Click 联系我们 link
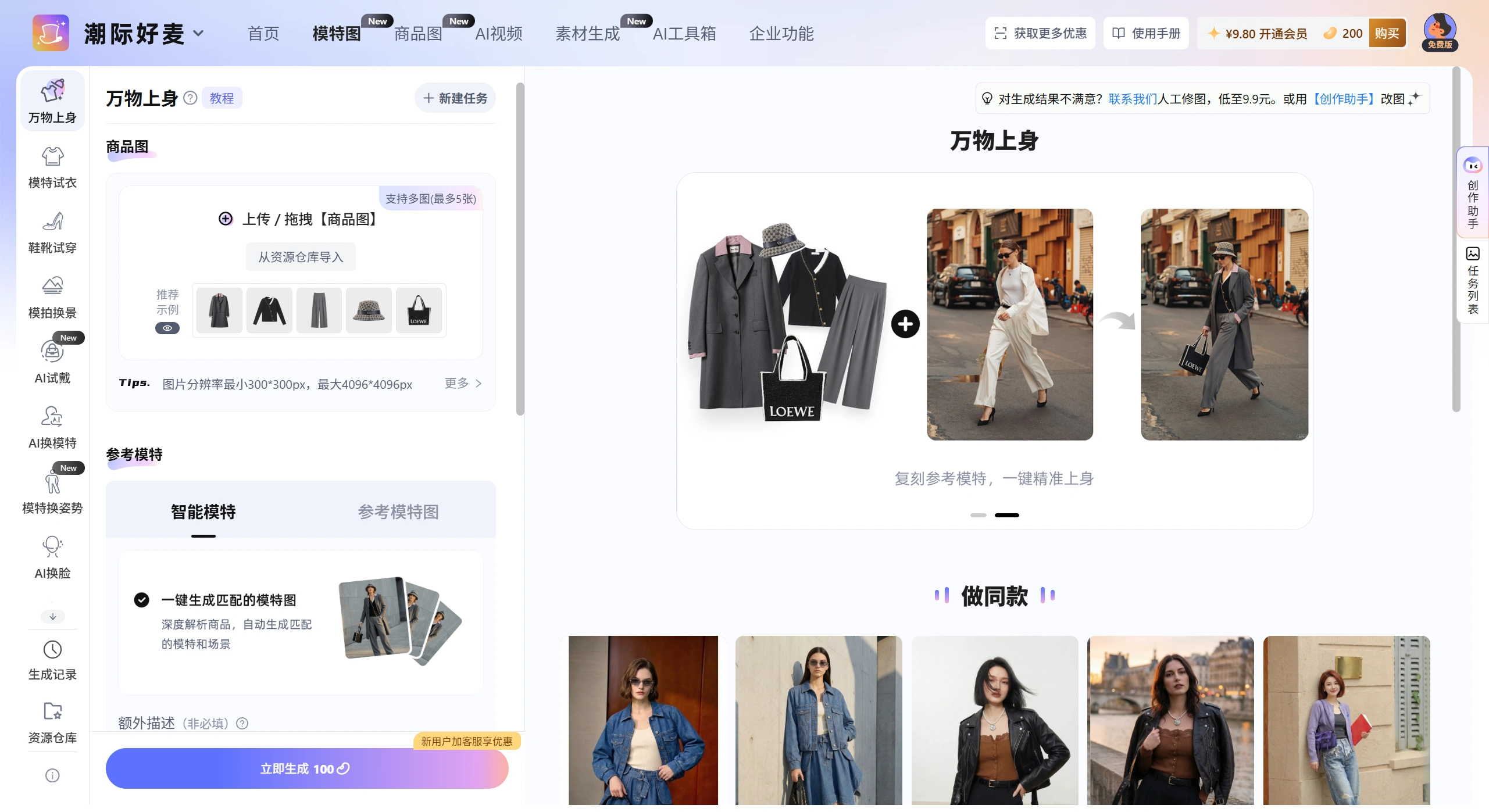Screen dimensions: 1489x812 [x=1133, y=99]
